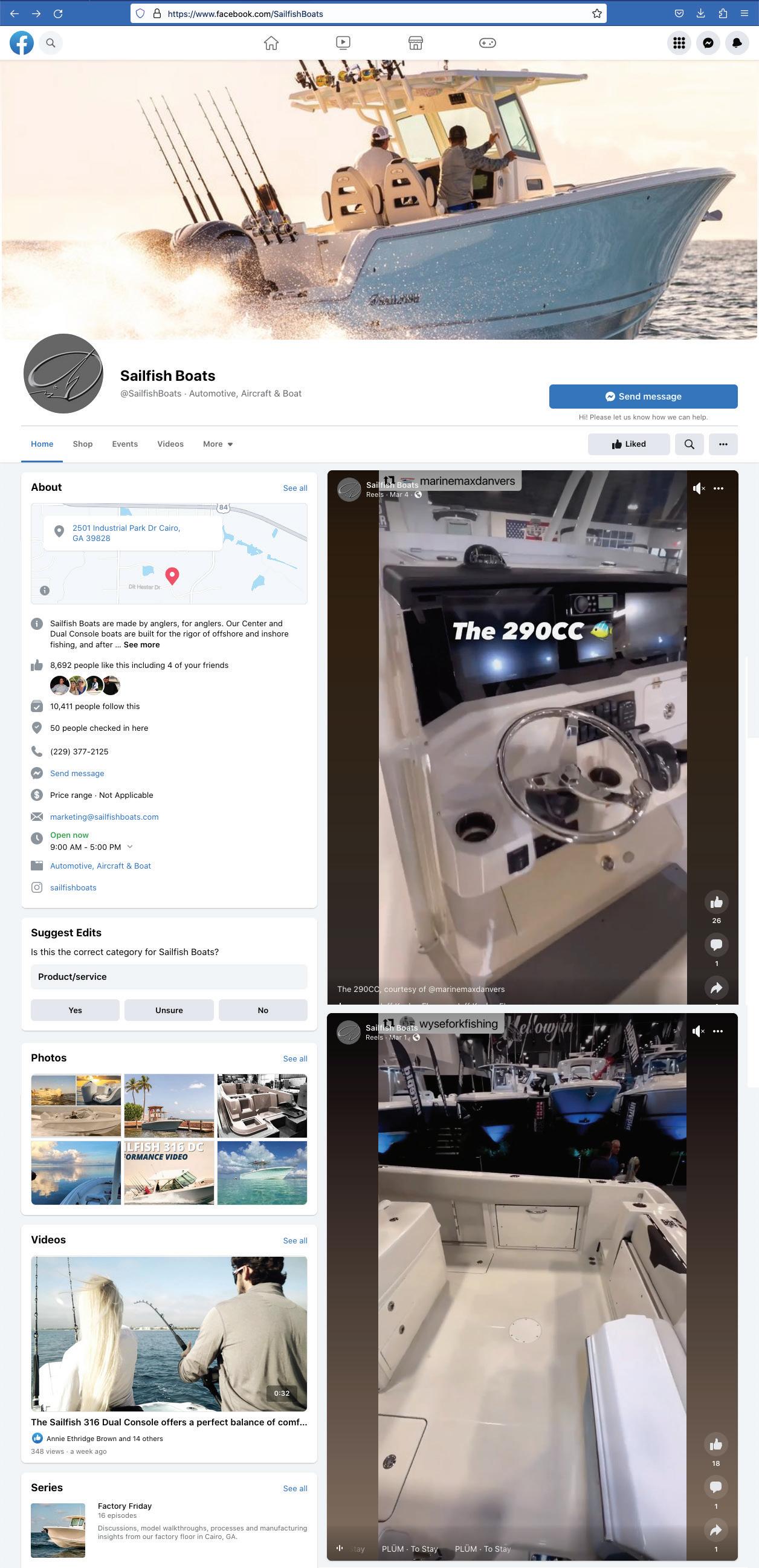Expand the opening hours chevron
The image size is (759, 1568).
tap(130, 847)
